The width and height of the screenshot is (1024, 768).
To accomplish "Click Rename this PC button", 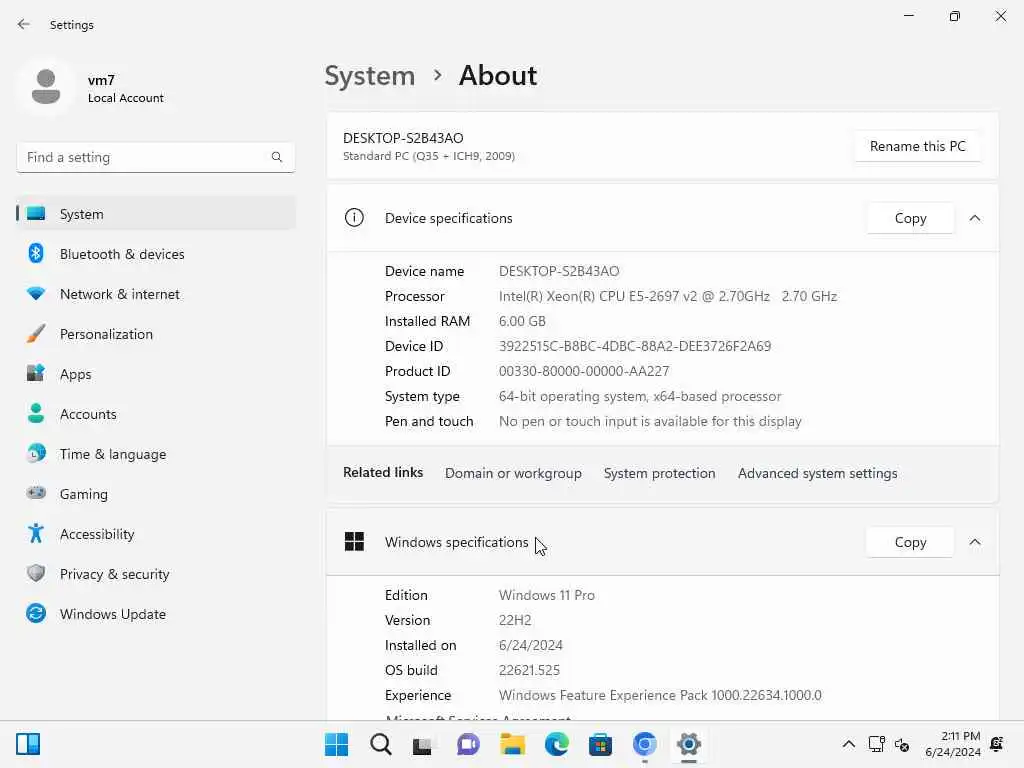I will click(917, 146).
